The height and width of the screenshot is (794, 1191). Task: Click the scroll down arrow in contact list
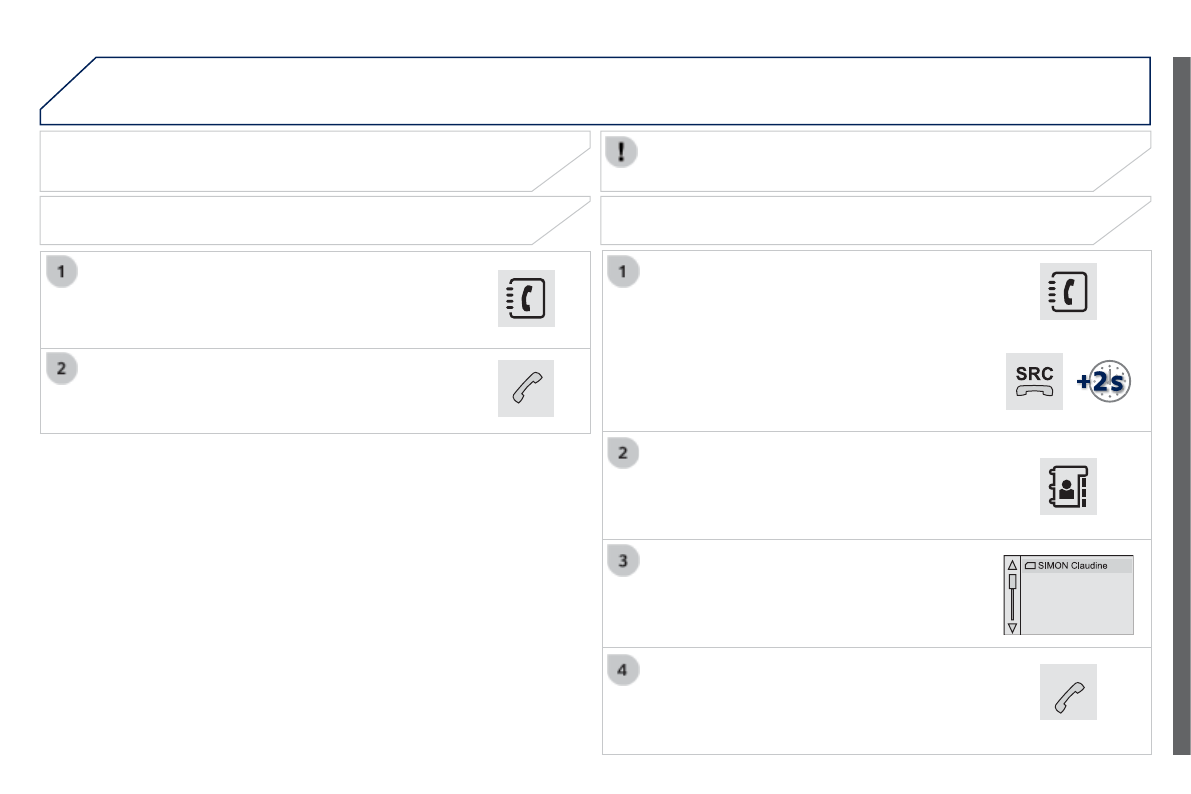(x=1012, y=627)
